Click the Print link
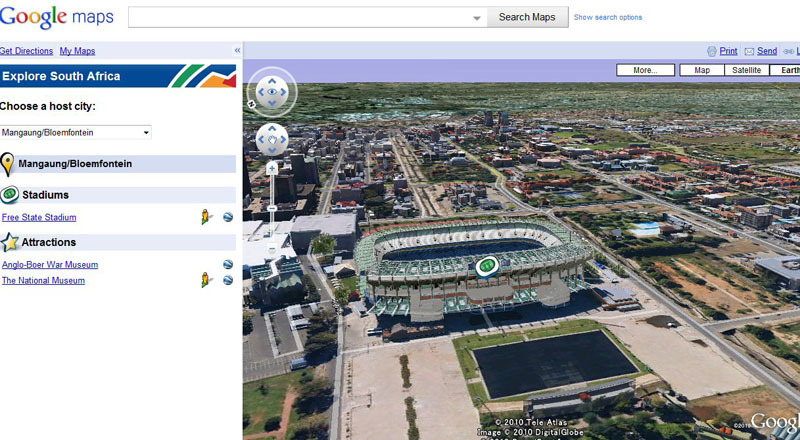800x440 pixels. (729, 51)
